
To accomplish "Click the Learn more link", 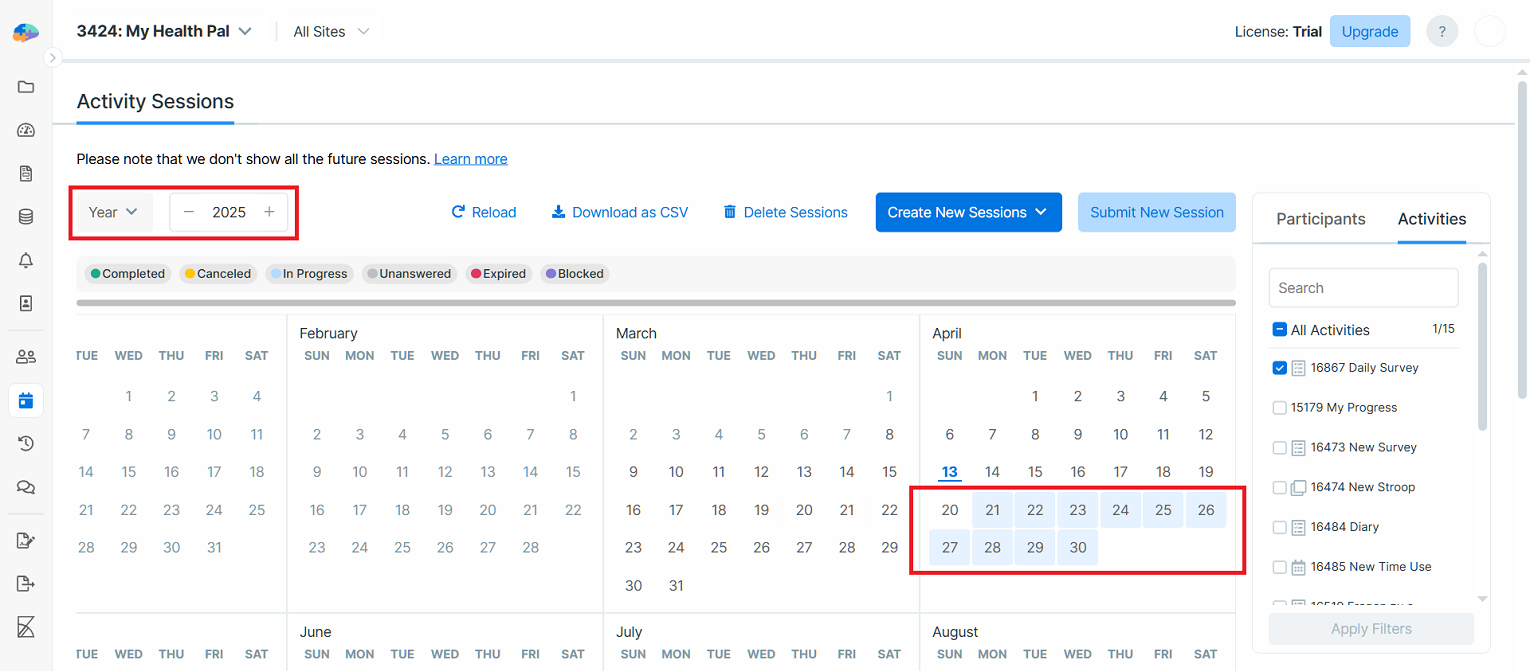I will pyautogui.click(x=470, y=158).
